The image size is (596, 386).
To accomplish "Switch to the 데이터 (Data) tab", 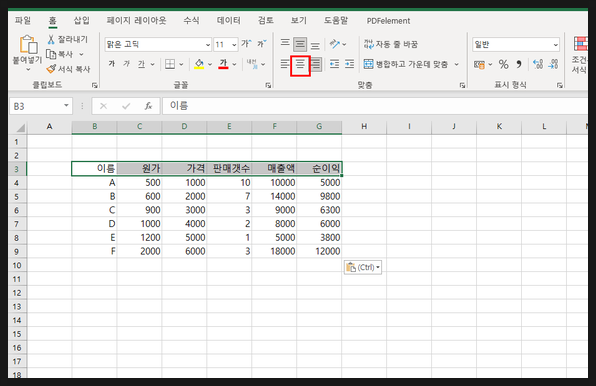I will (228, 20).
